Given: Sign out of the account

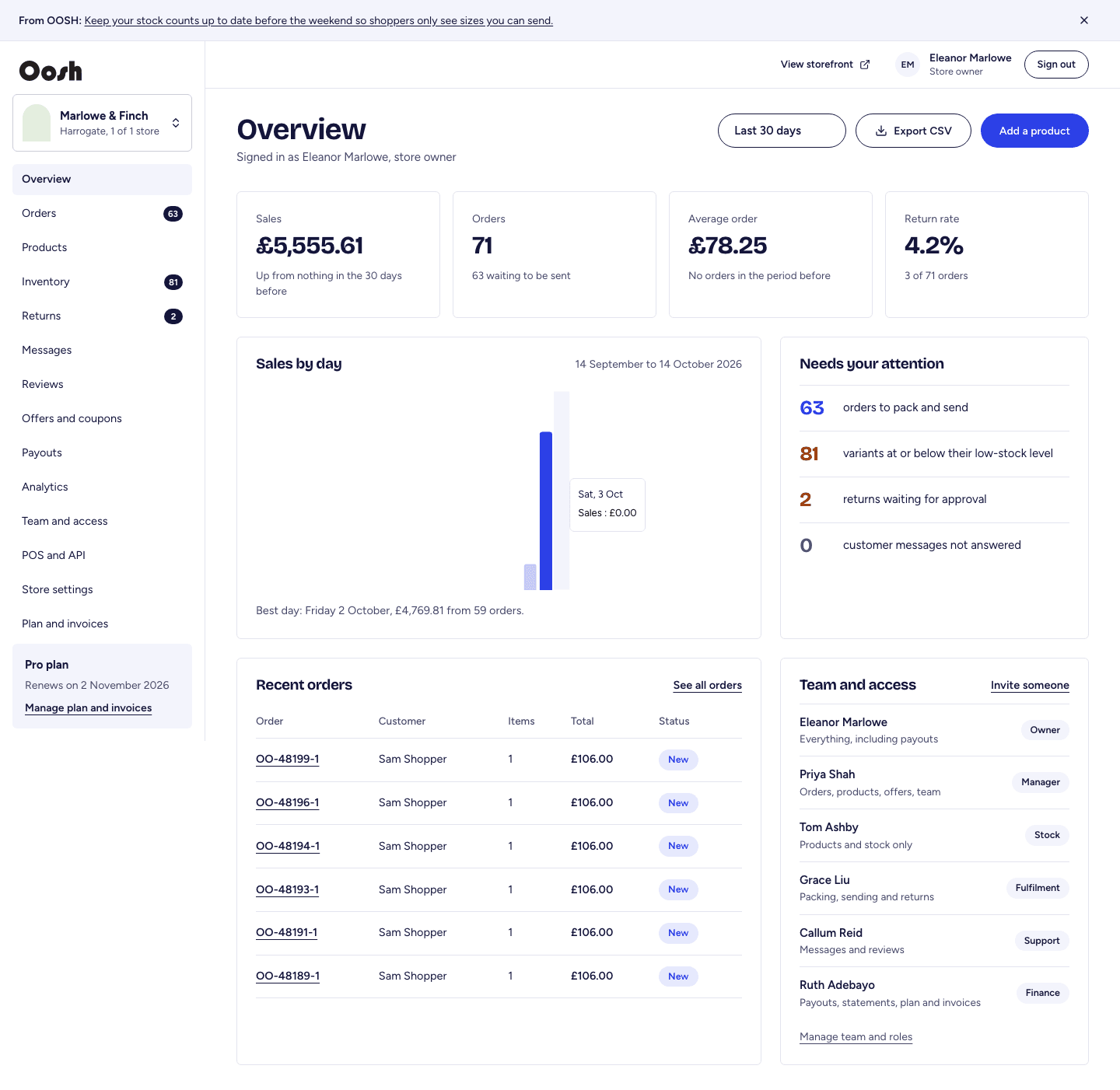Looking at the screenshot, I should [x=1056, y=65].
